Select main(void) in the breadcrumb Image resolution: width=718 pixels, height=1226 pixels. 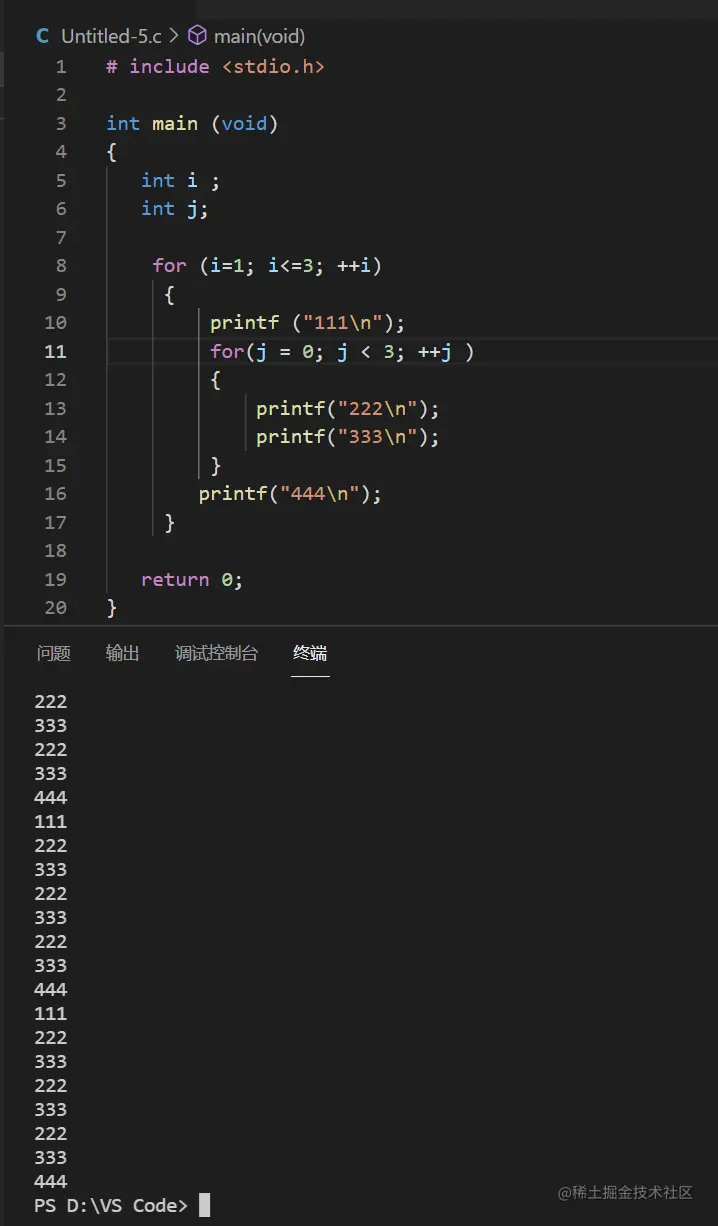(259, 36)
